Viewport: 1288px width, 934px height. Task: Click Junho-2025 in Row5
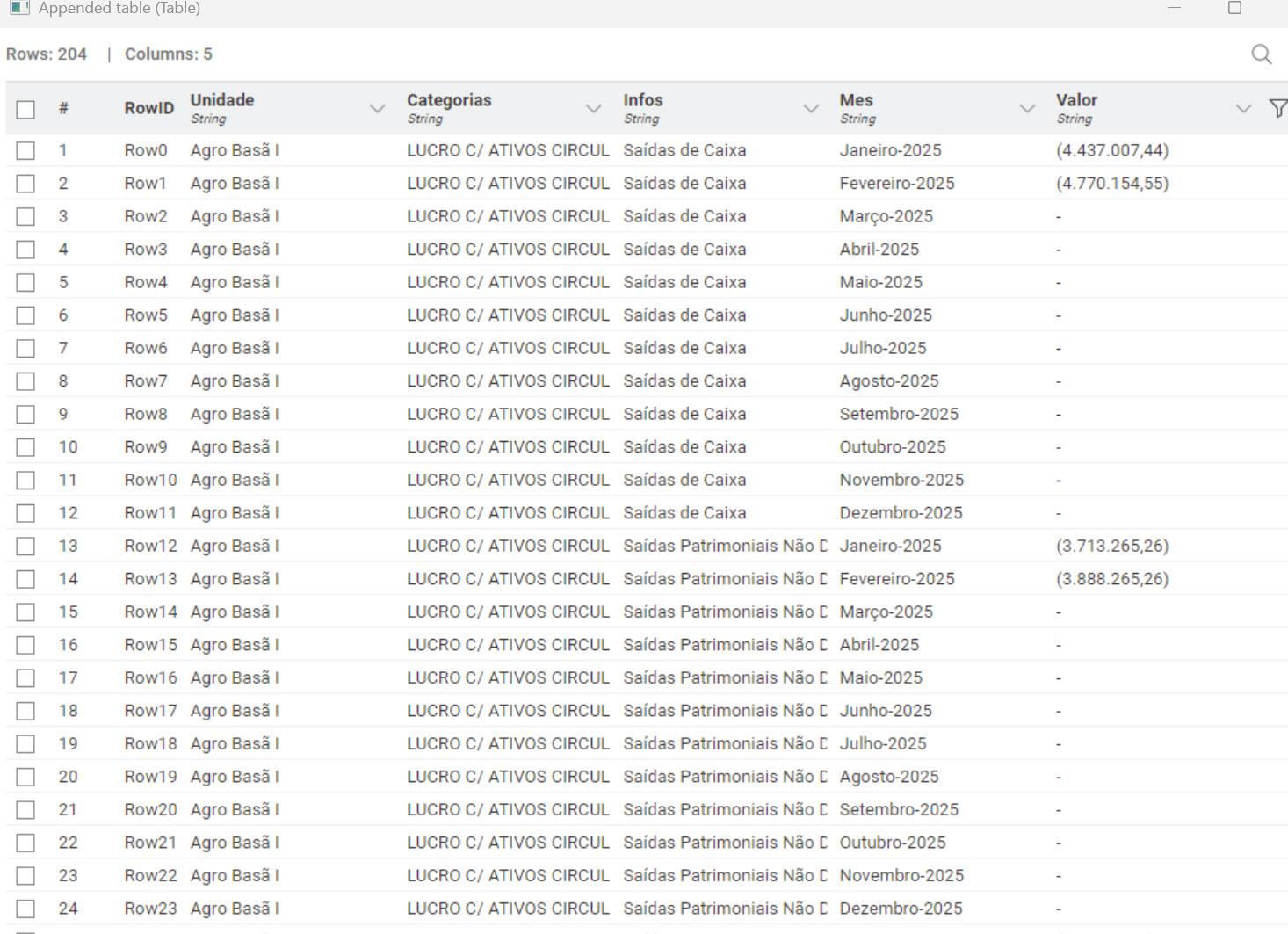(x=886, y=315)
